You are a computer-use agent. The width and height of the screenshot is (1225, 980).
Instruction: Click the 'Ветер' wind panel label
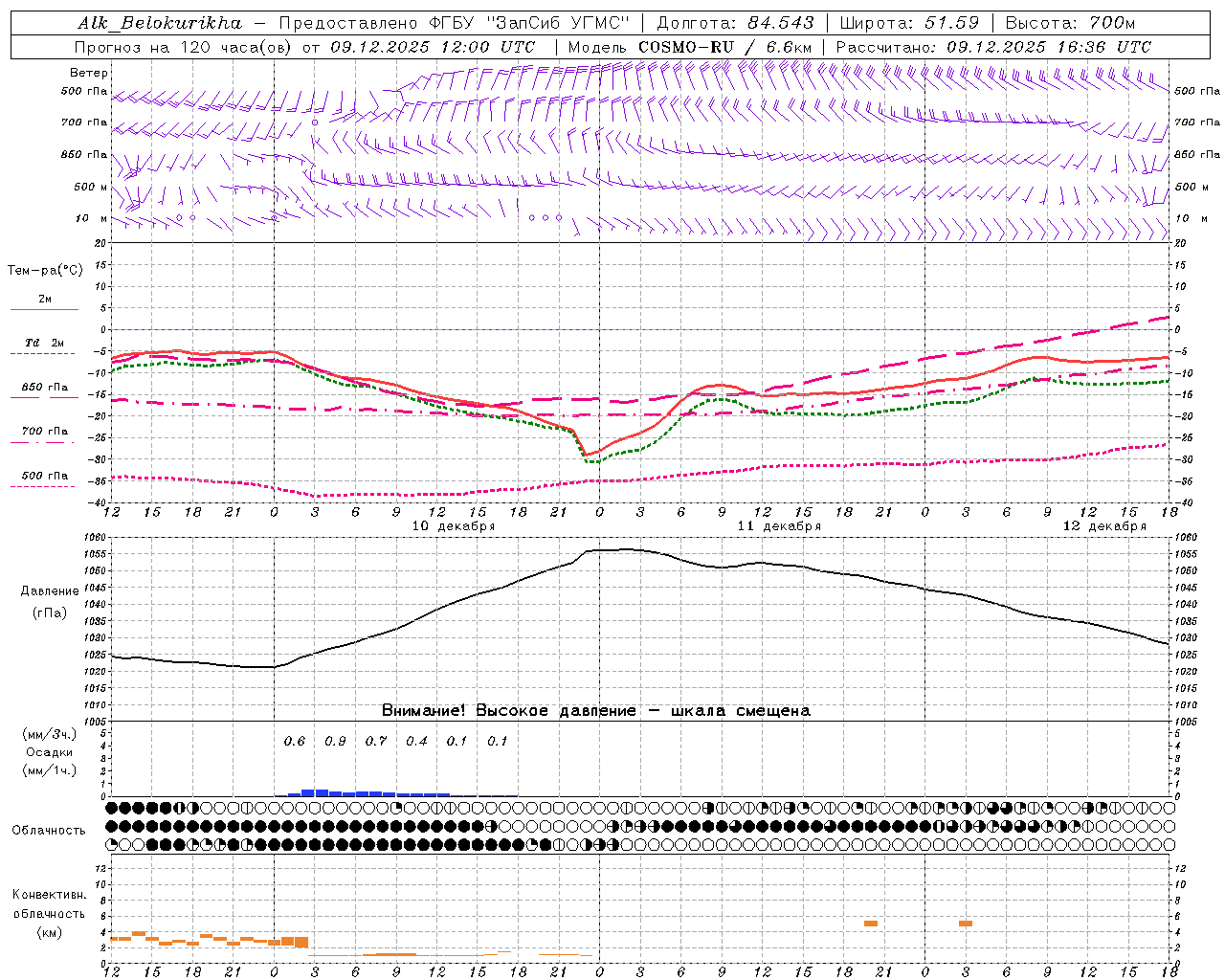click(89, 73)
